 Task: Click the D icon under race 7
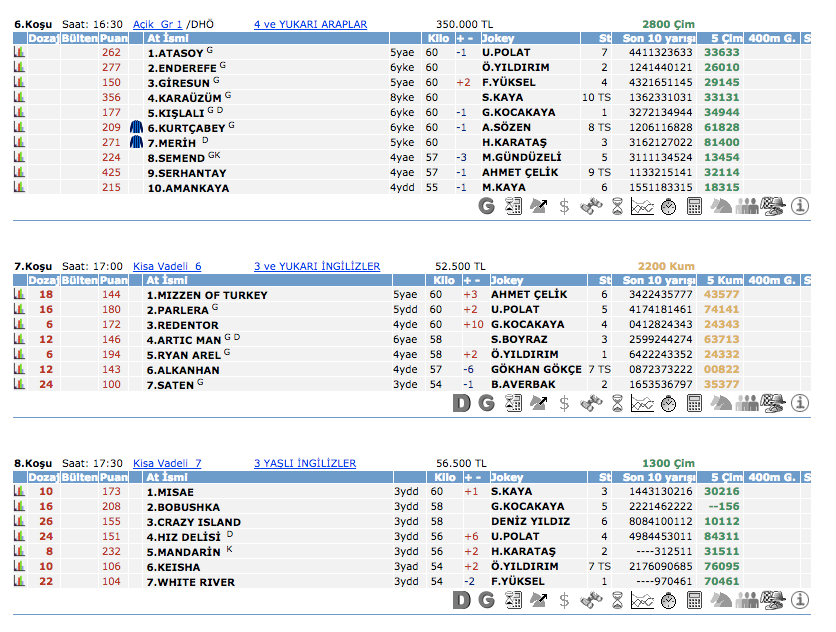pos(461,403)
